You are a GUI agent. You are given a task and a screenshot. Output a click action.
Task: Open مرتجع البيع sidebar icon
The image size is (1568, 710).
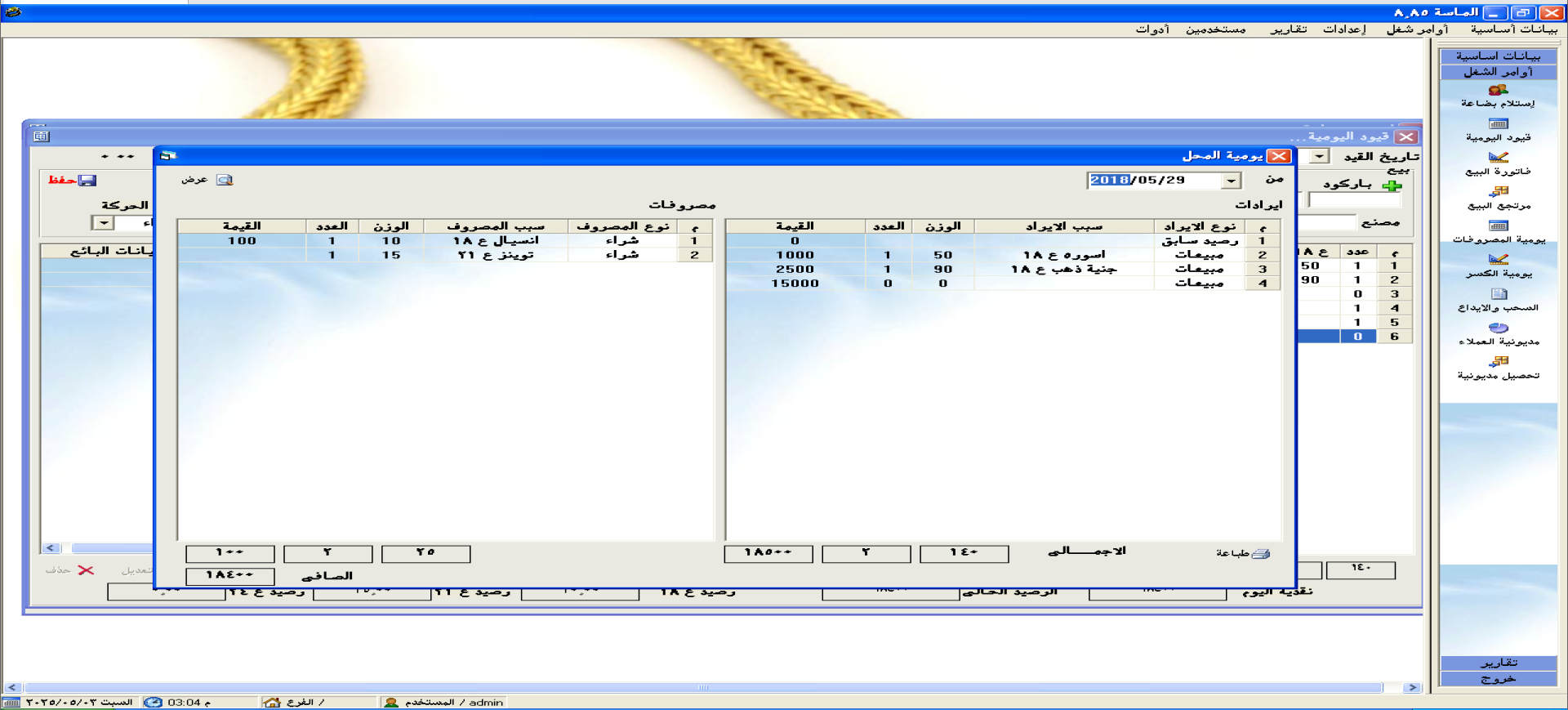1498,192
